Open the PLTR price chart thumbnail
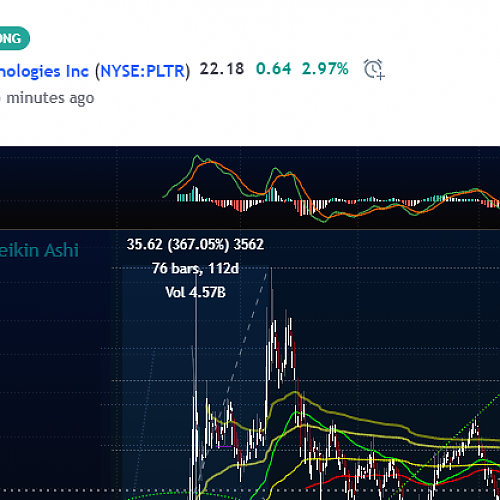Image resolution: width=500 pixels, height=500 pixels. pyautogui.click(x=250, y=323)
